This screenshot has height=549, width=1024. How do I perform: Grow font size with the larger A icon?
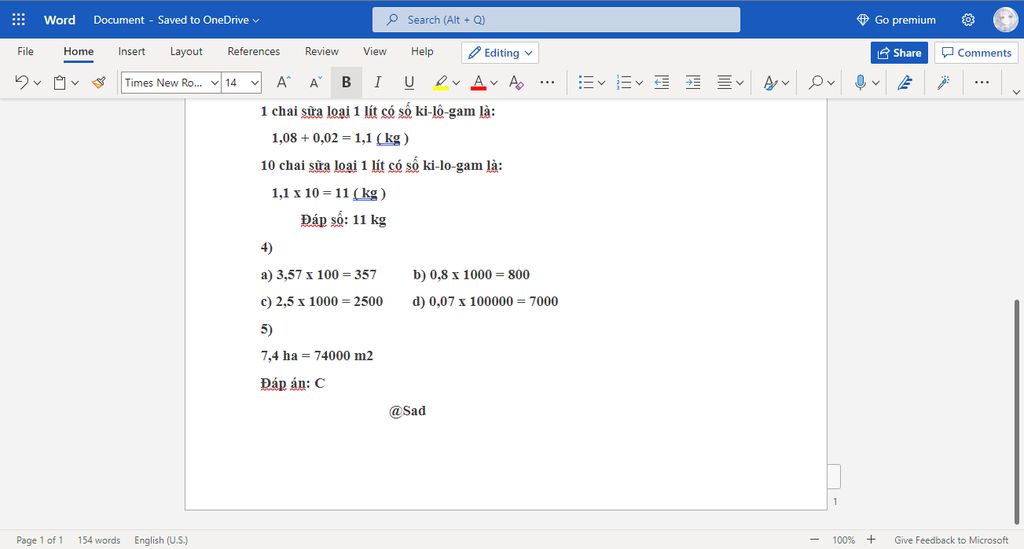[x=283, y=82]
